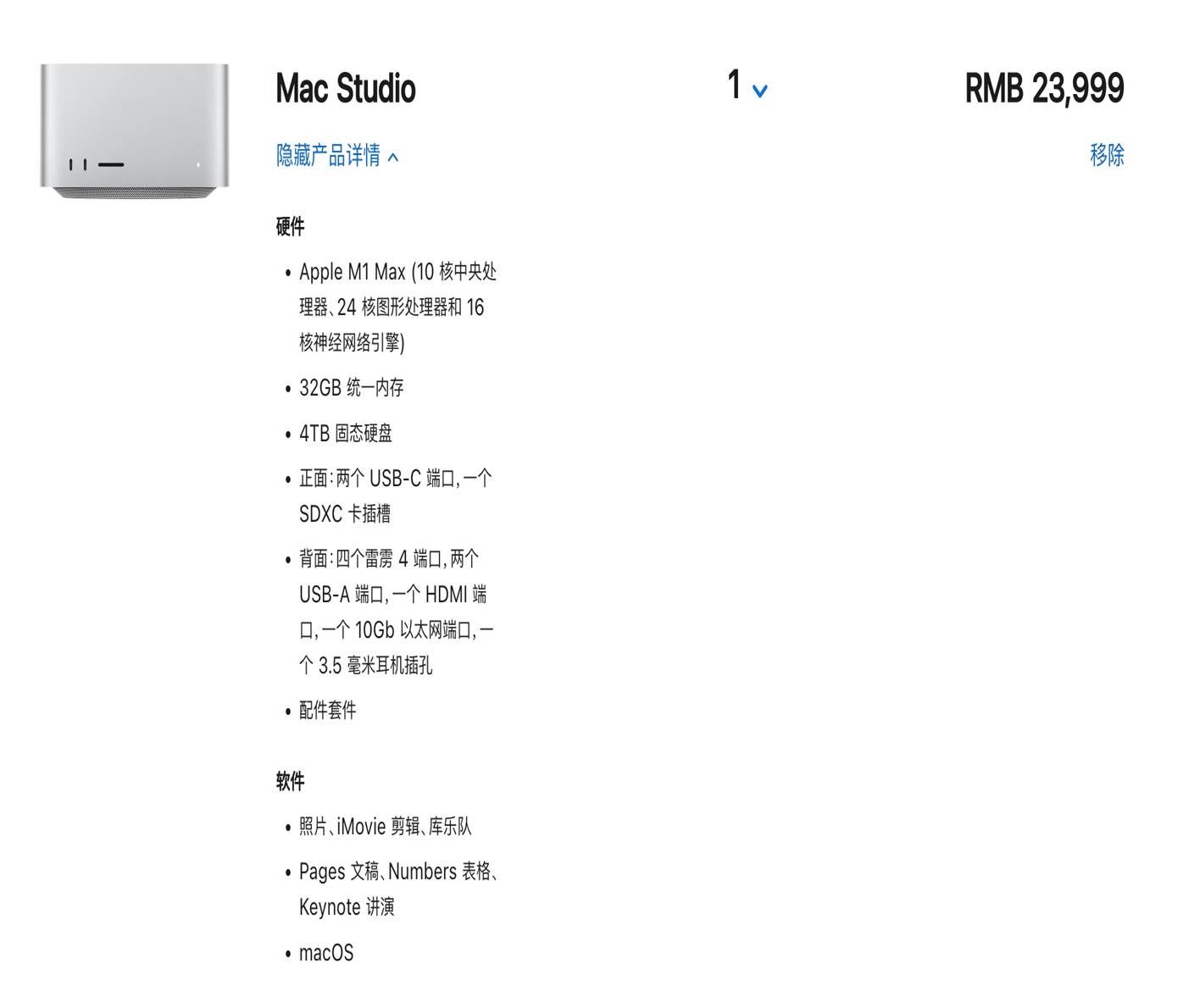Click the up chevron beside 隐藏产品详情

pos(393,158)
